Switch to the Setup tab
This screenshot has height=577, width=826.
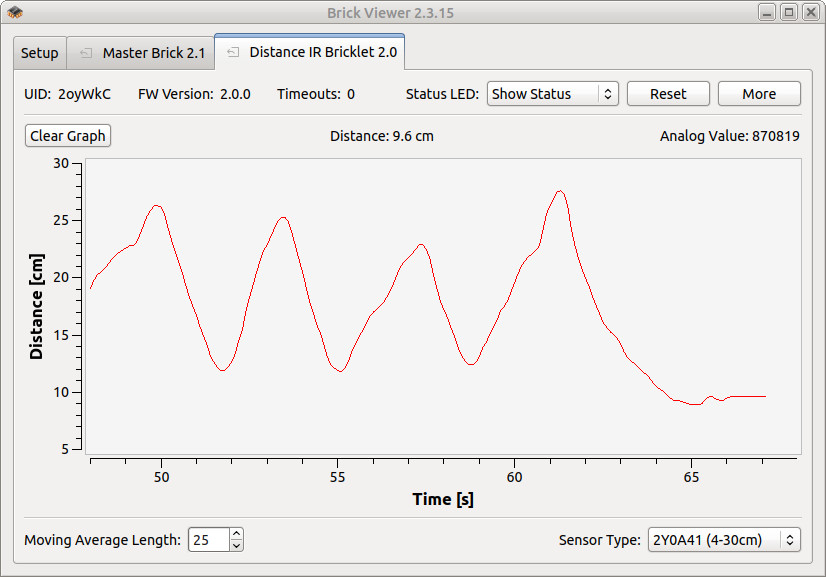tap(40, 53)
